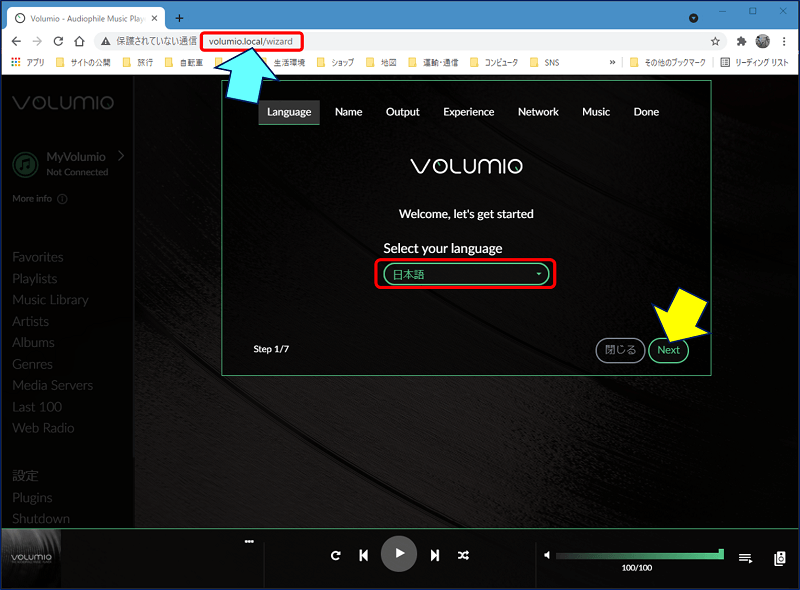Screen dimensions: 800x590
Task: Open the play queue icon
Action: (x=745, y=558)
